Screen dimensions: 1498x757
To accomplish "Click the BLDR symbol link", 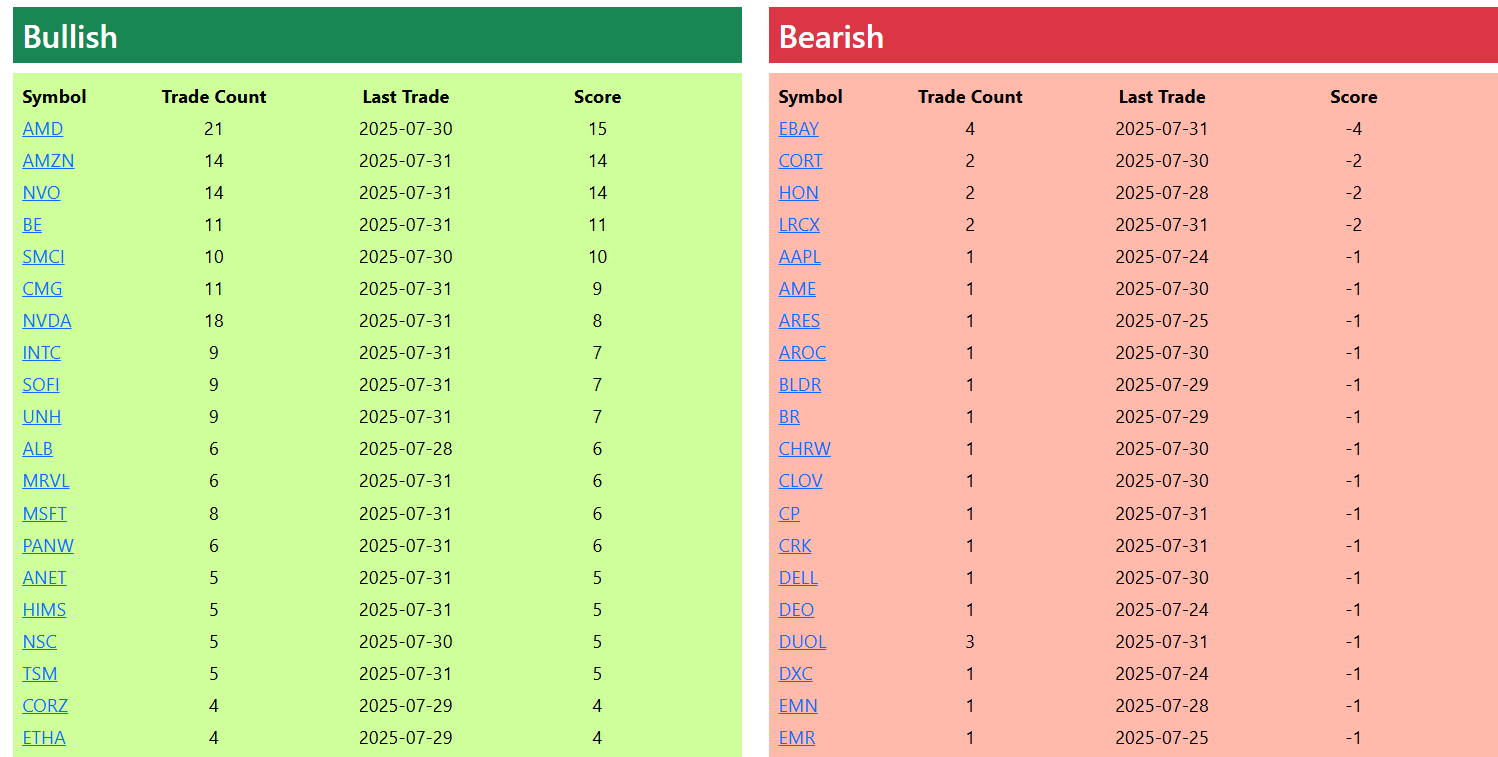I will [x=800, y=385].
